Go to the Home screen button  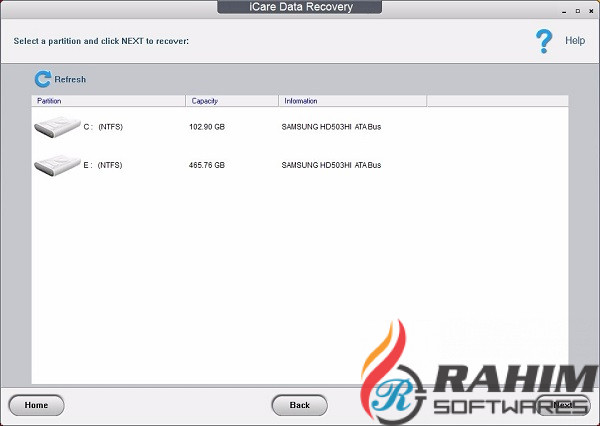coord(36,405)
